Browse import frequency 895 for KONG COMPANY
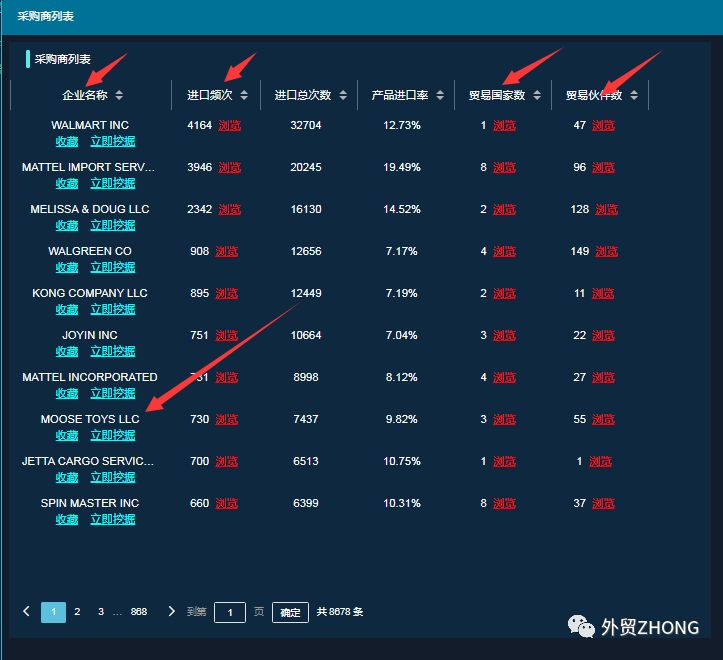 227,293
